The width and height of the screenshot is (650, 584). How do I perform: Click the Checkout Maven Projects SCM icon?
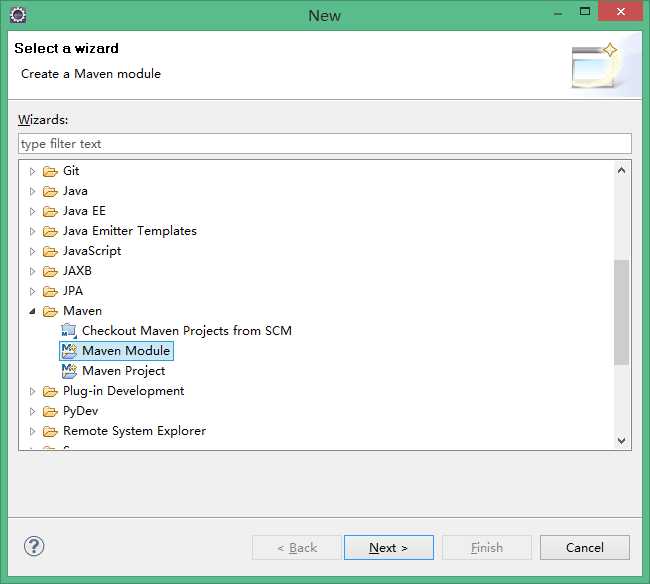69,331
